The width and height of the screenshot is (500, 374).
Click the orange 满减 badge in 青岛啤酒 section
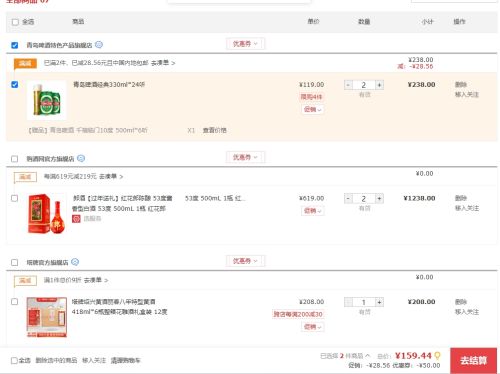(x=25, y=63)
